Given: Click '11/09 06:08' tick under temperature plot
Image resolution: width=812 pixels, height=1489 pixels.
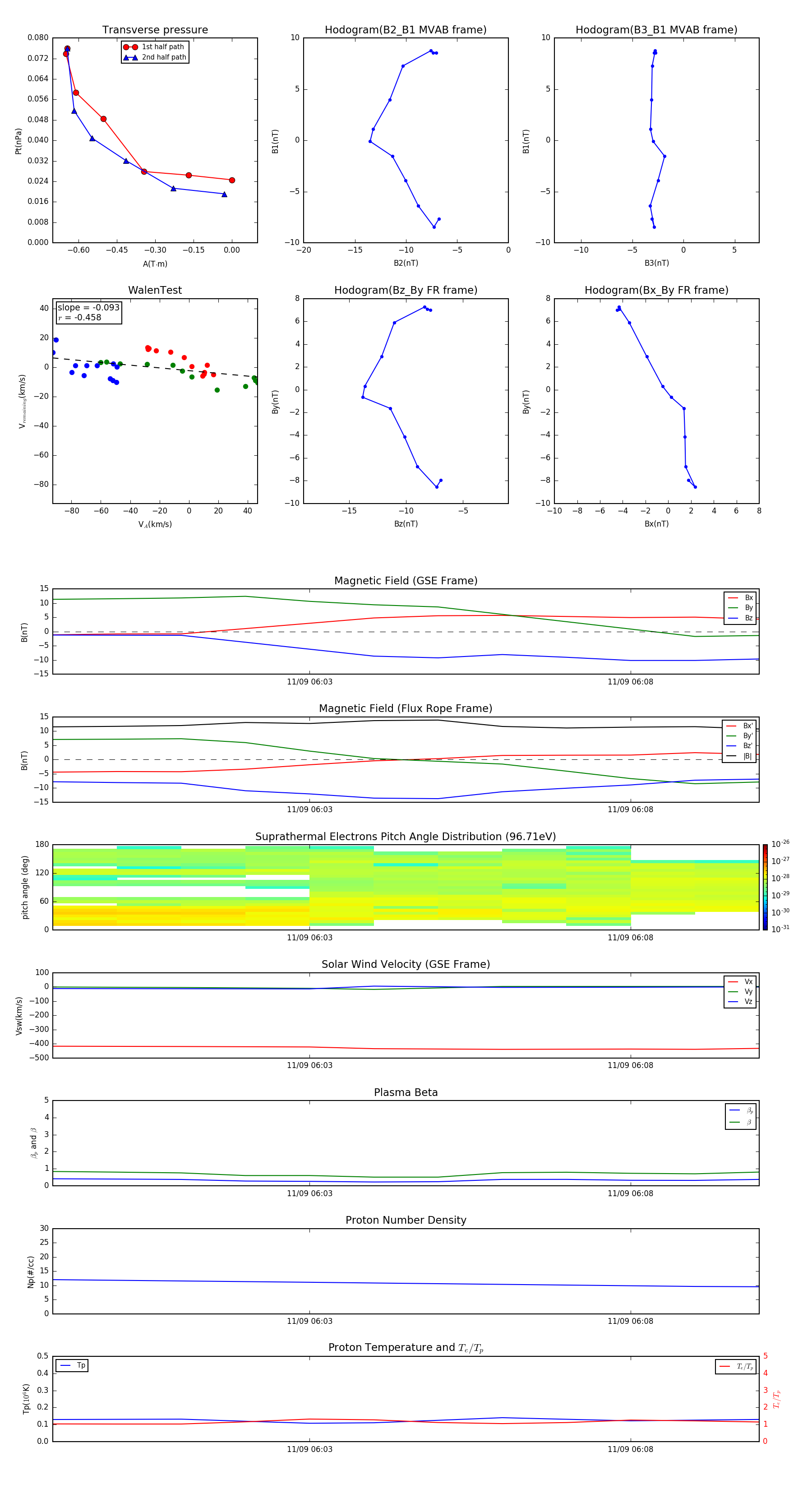Looking at the screenshot, I should tap(631, 1449).
